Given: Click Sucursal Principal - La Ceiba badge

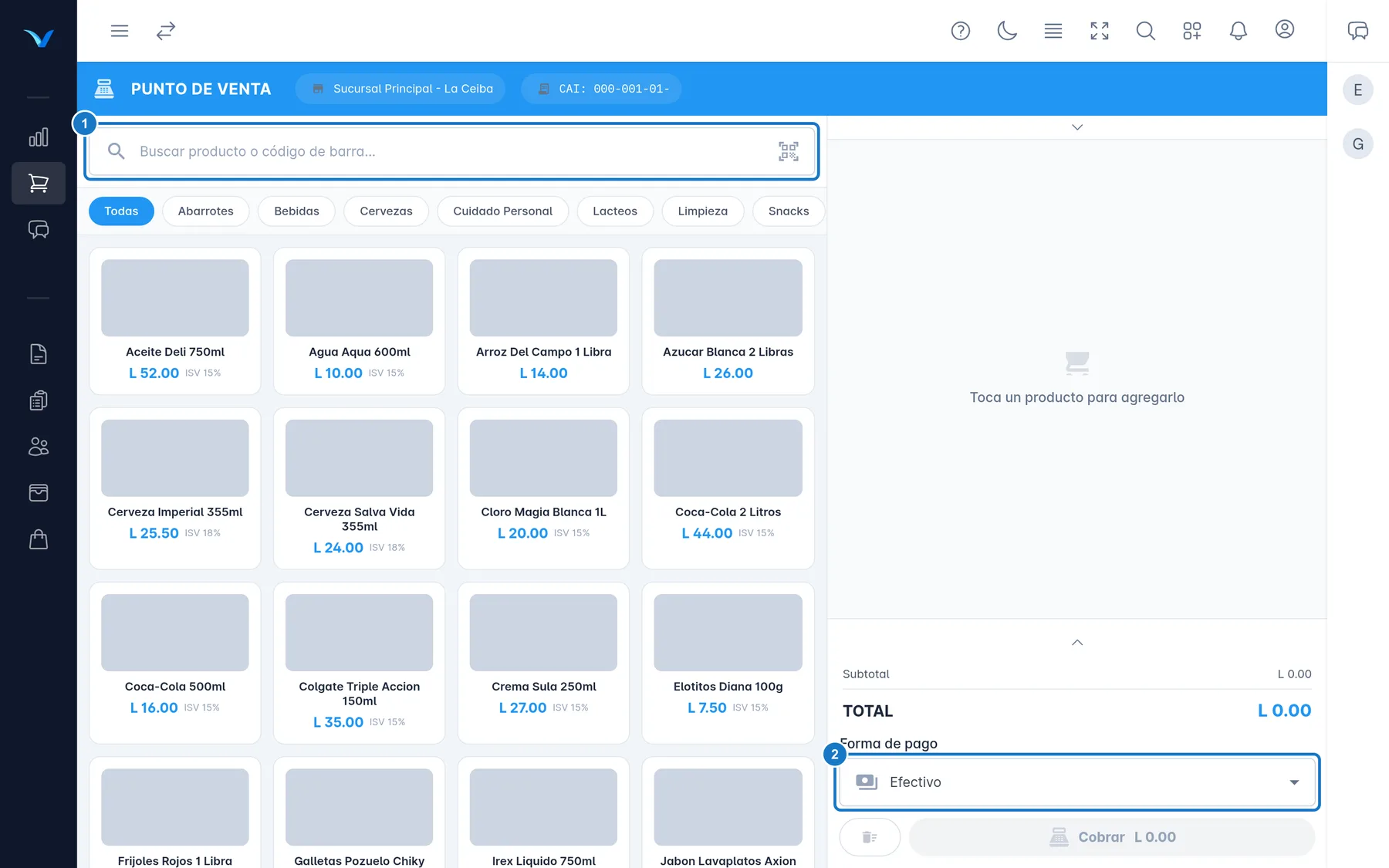Looking at the screenshot, I should click(400, 89).
